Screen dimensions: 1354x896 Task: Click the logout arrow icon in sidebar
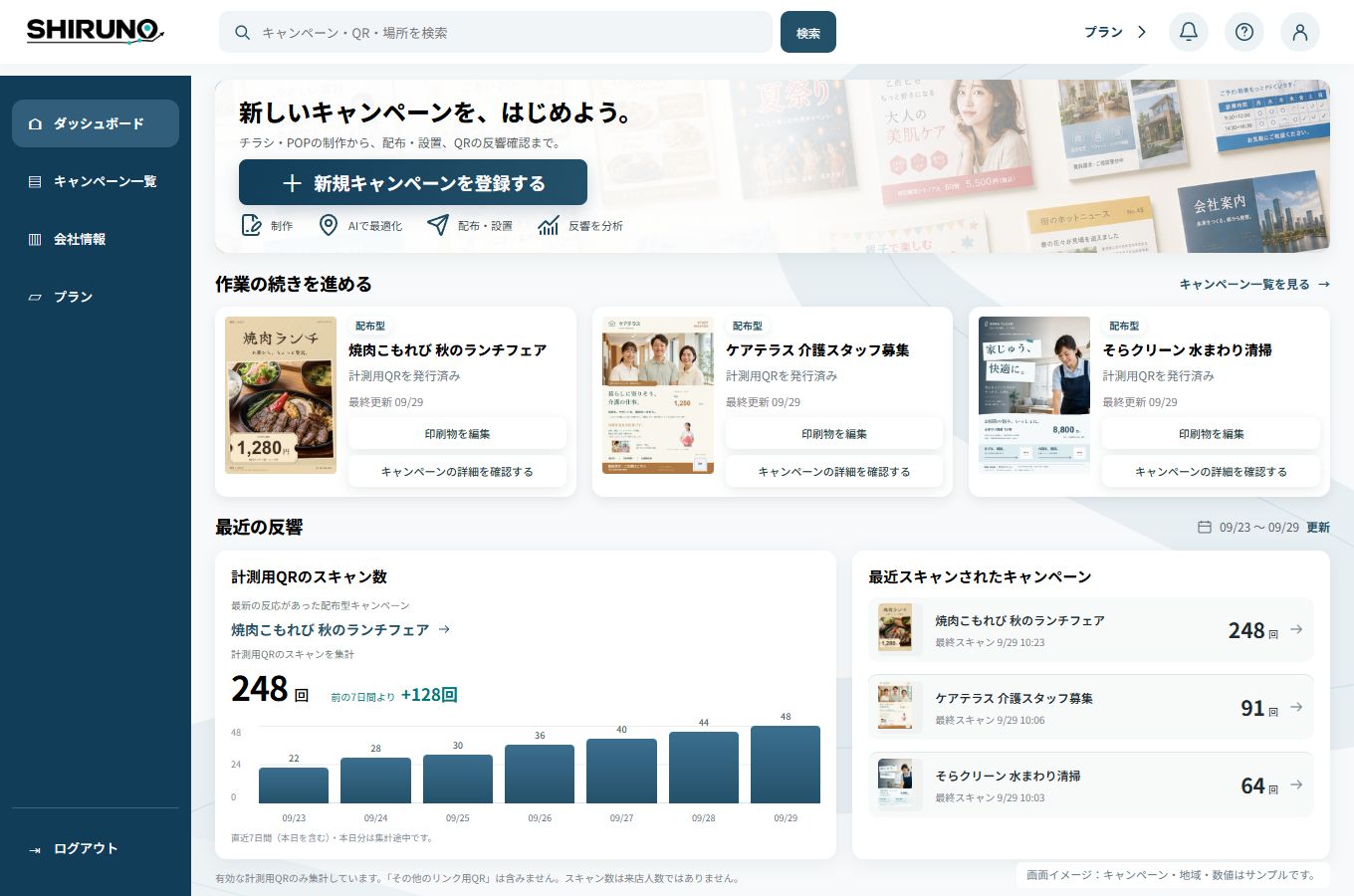tap(35, 849)
